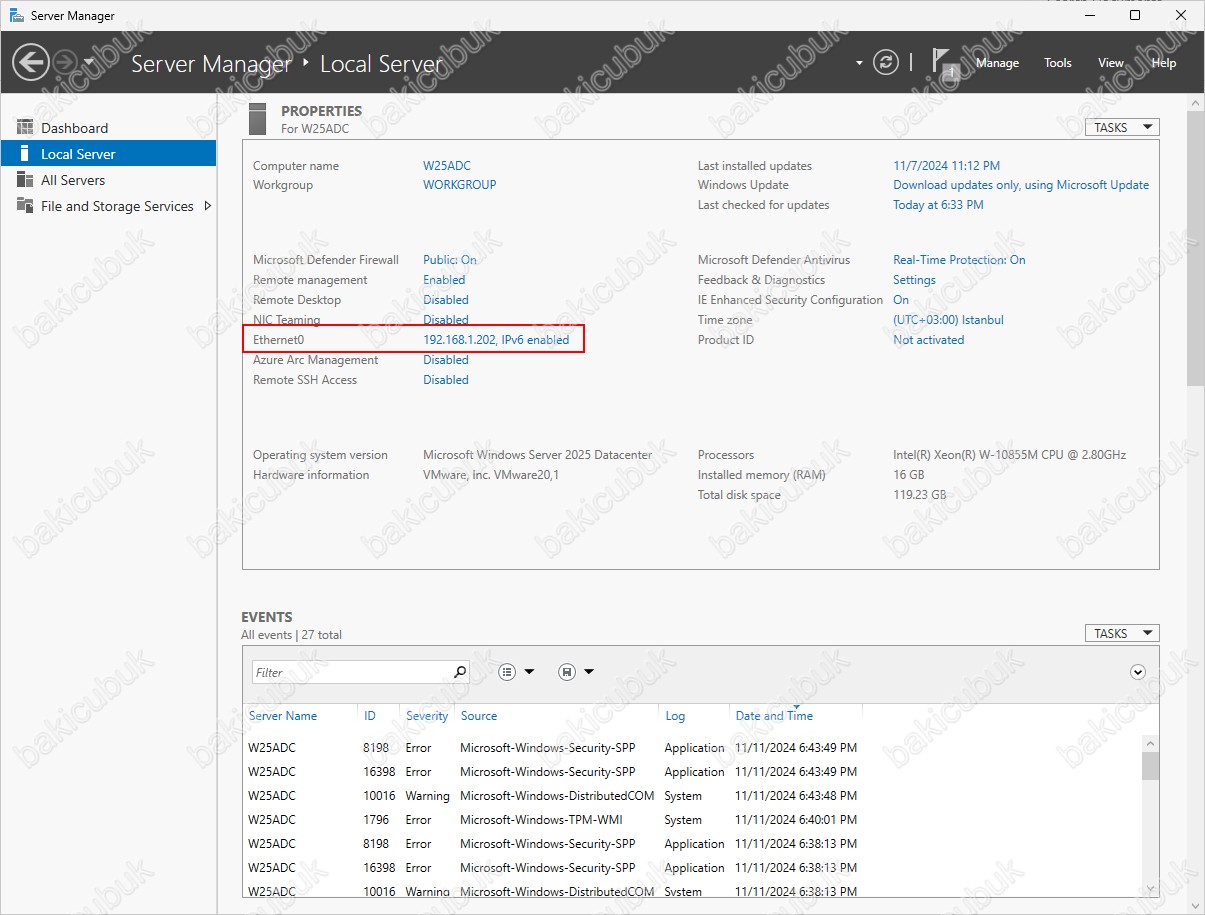Select Dashboard in the sidebar
Viewport: 1205px width, 915px height.
tap(108, 128)
